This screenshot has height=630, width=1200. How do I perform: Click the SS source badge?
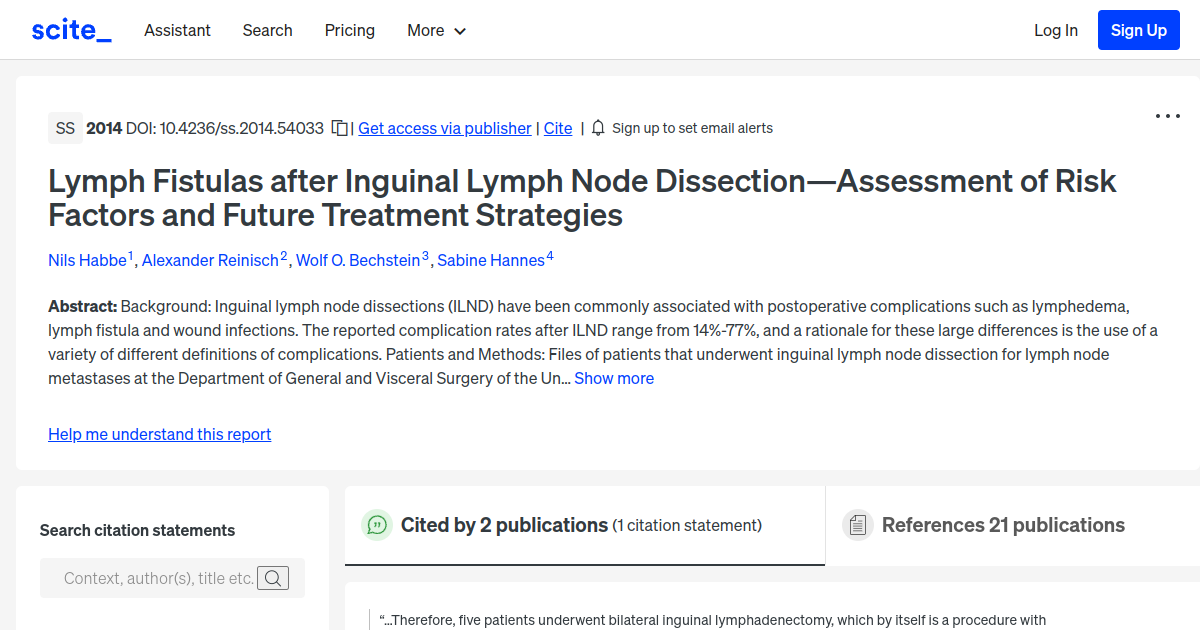65,128
